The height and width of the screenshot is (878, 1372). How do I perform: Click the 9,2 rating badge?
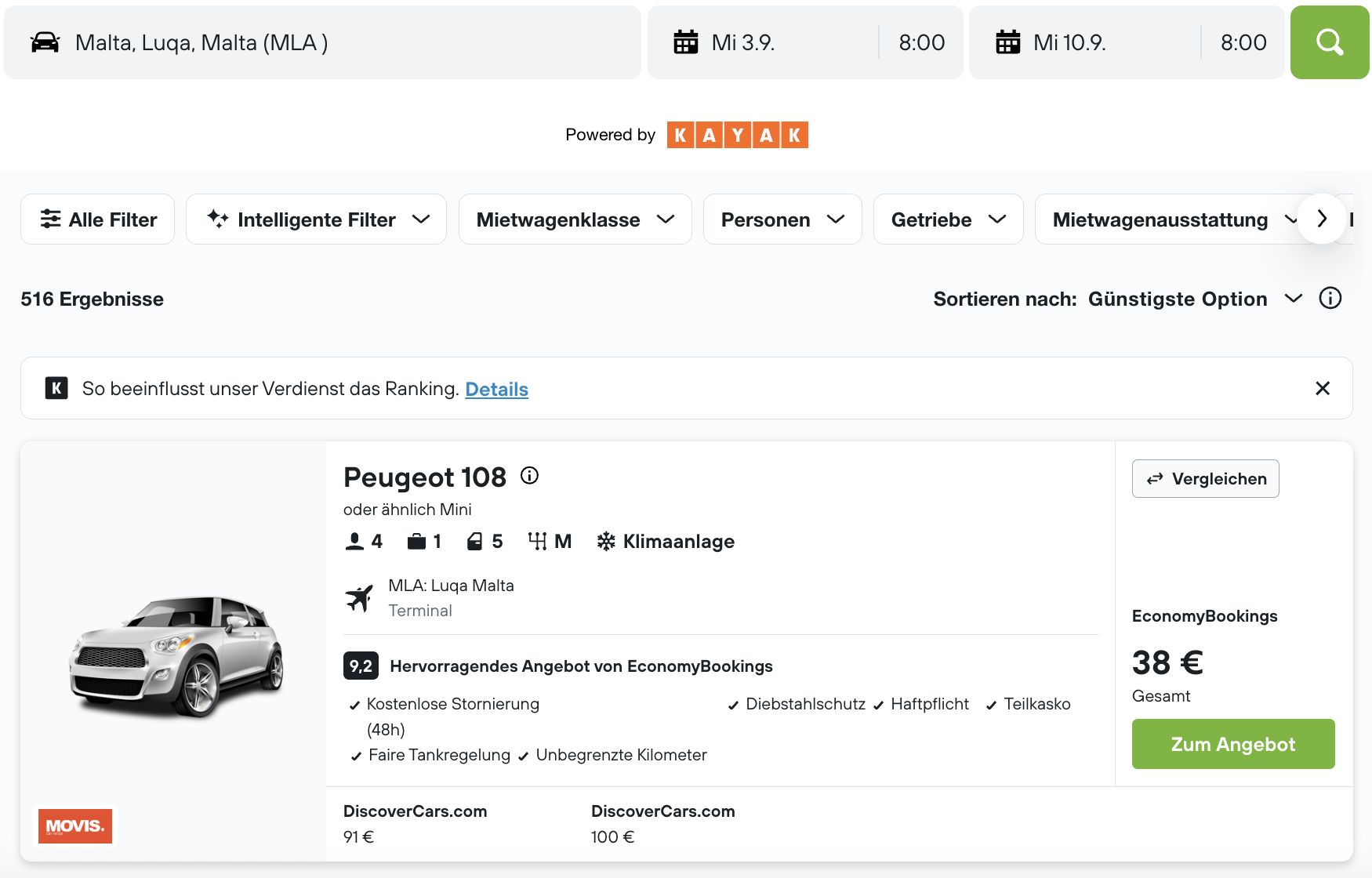coord(361,666)
